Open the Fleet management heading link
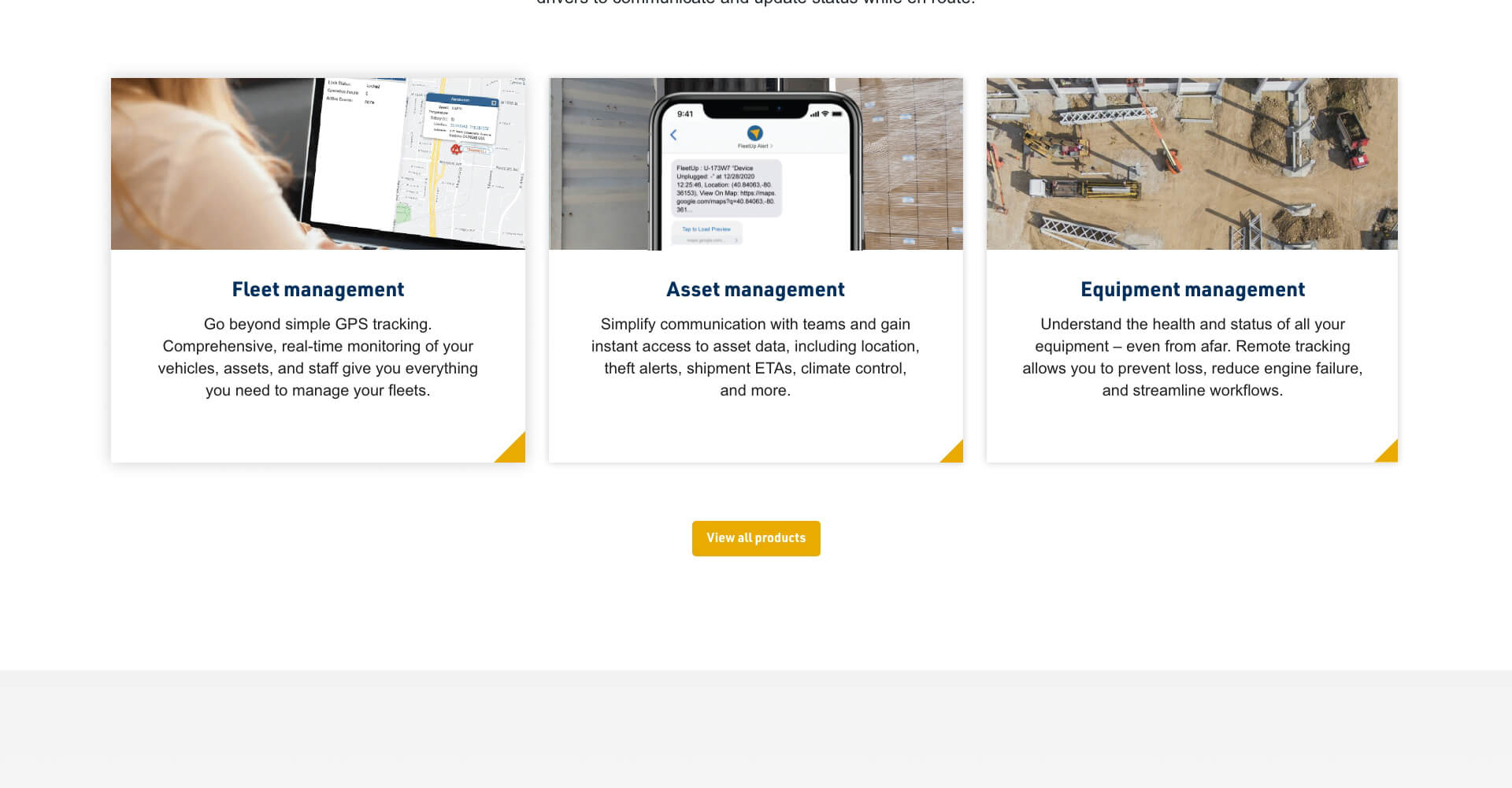Viewport: 1512px width, 788px height. (318, 290)
